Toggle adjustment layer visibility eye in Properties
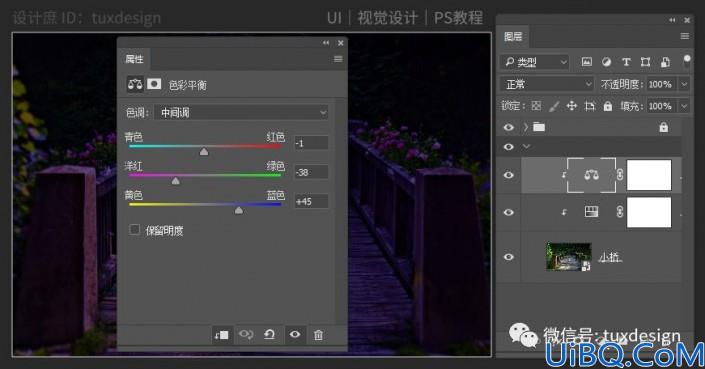 point(295,334)
